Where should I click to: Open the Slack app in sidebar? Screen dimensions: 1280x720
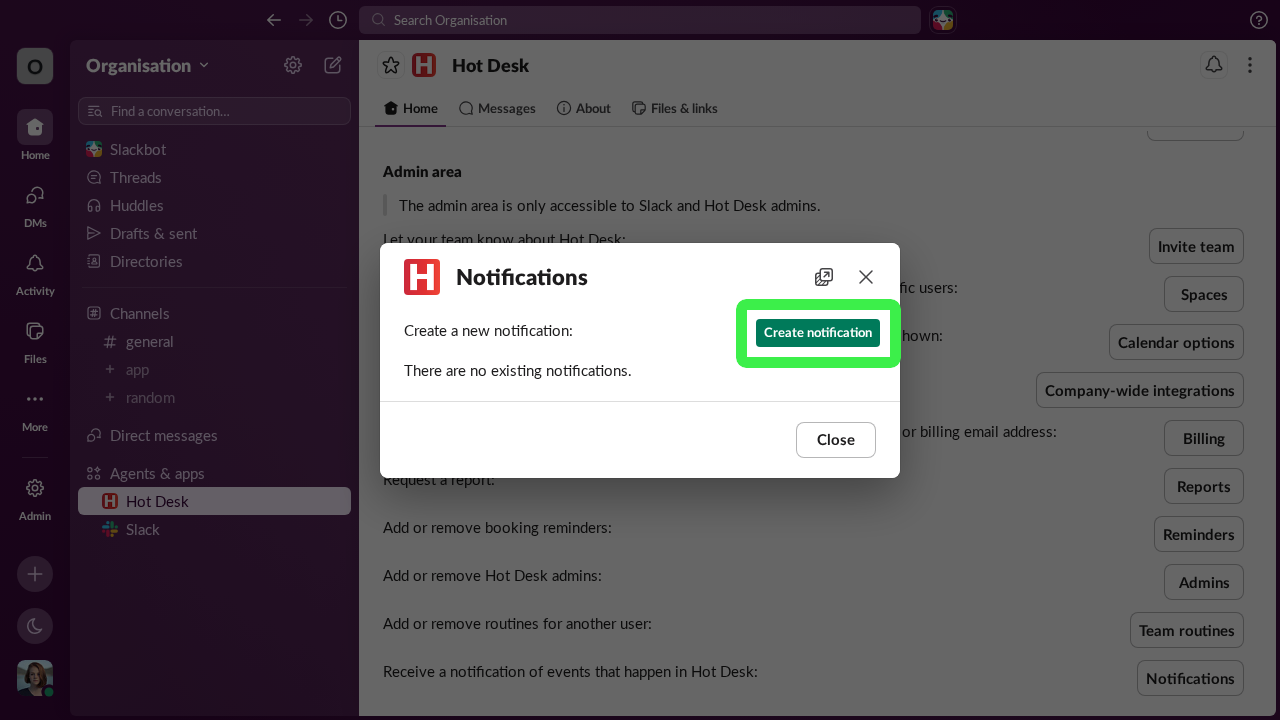[214, 529]
